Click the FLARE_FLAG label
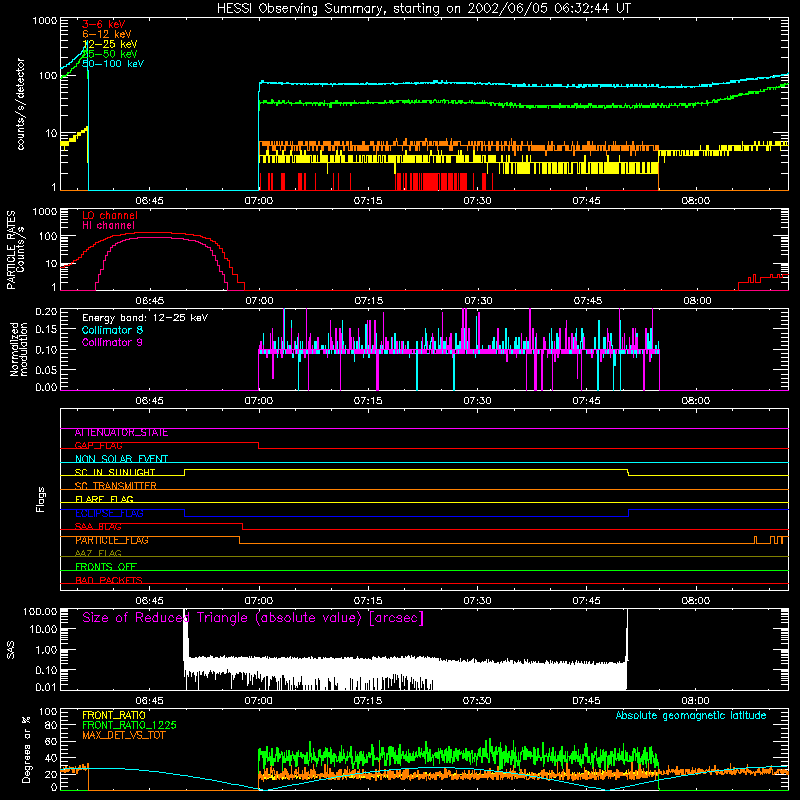 pyautogui.click(x=104, y=499)
